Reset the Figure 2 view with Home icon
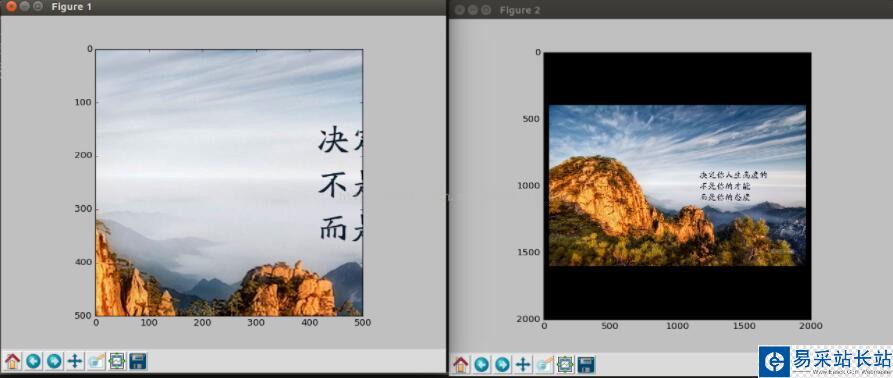893x378 pixels. coord(461,364)
